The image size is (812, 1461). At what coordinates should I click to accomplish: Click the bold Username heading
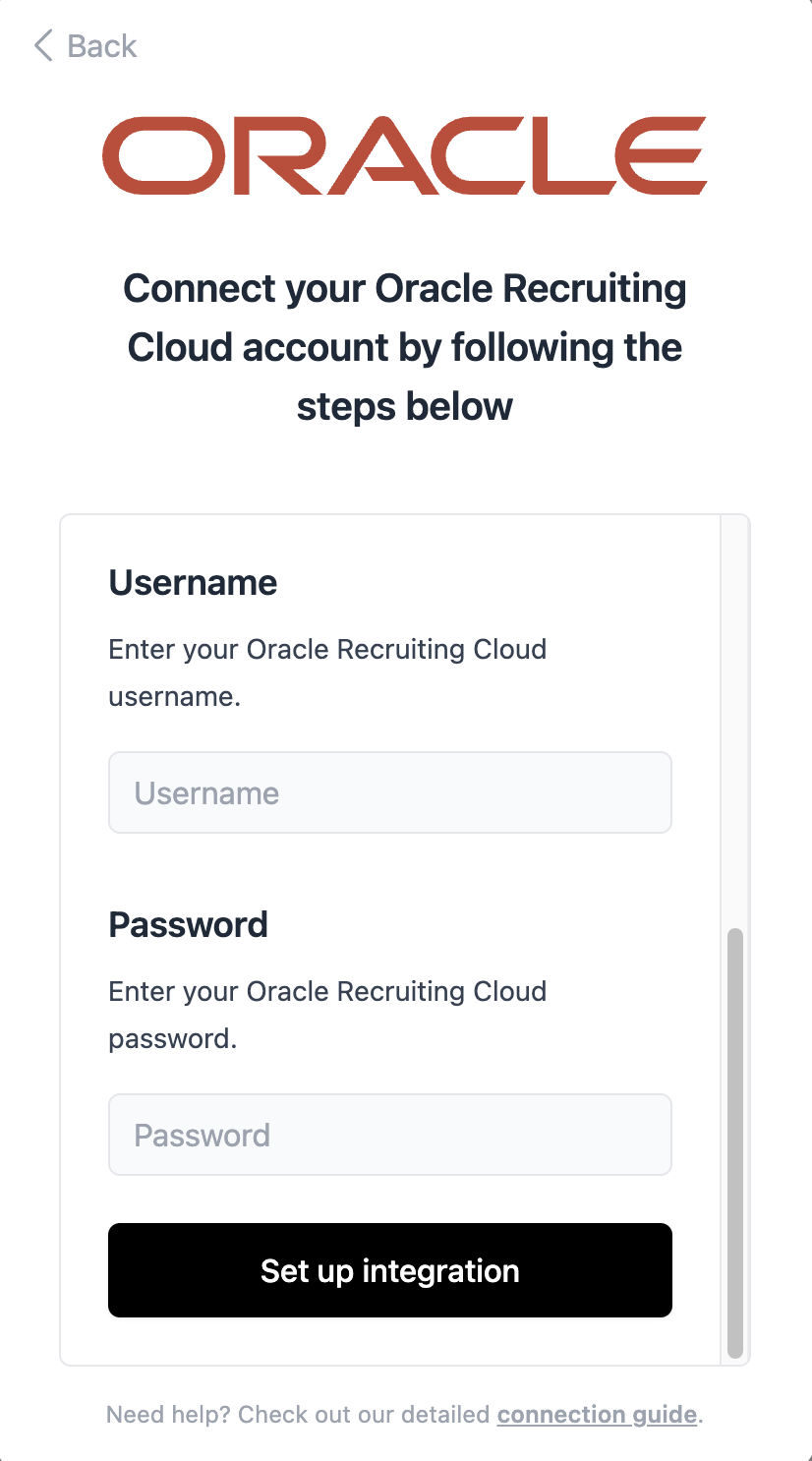click(193, 583)
